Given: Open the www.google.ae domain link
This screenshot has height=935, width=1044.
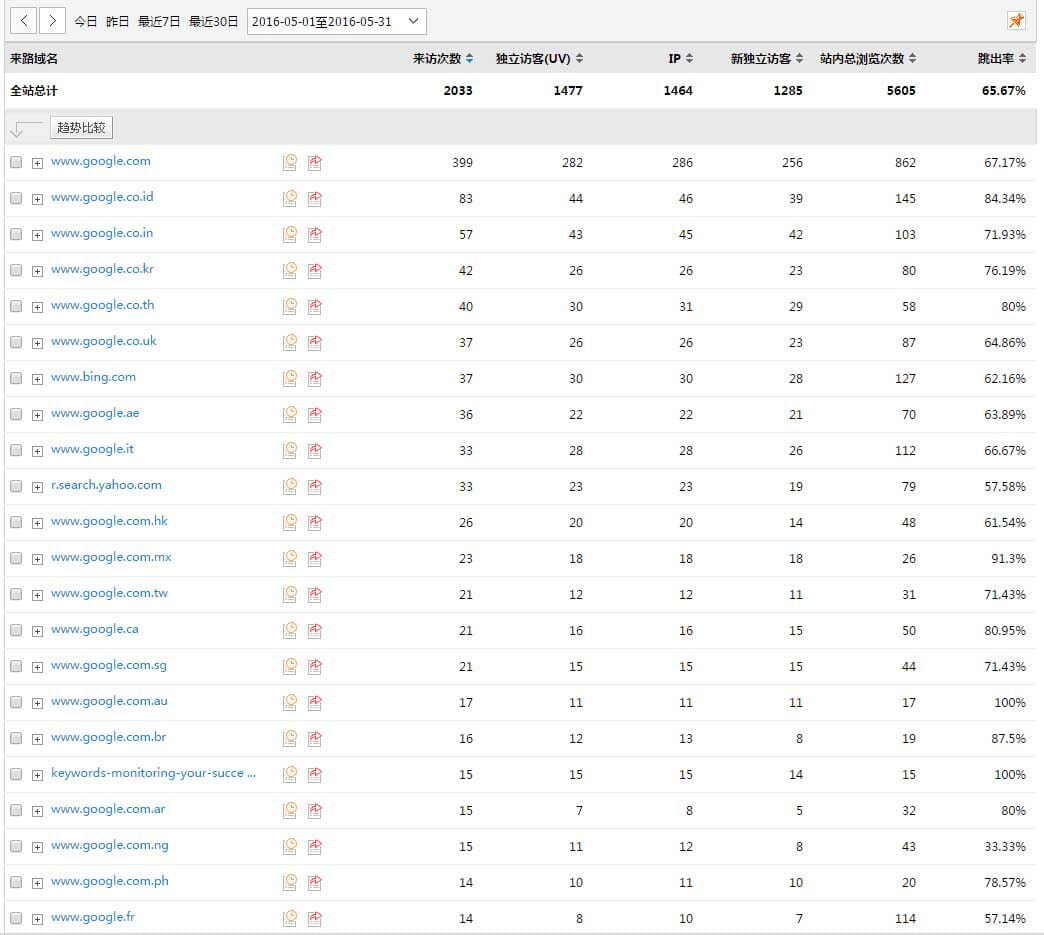Looking at the screenshot, I should coord(95,413).
